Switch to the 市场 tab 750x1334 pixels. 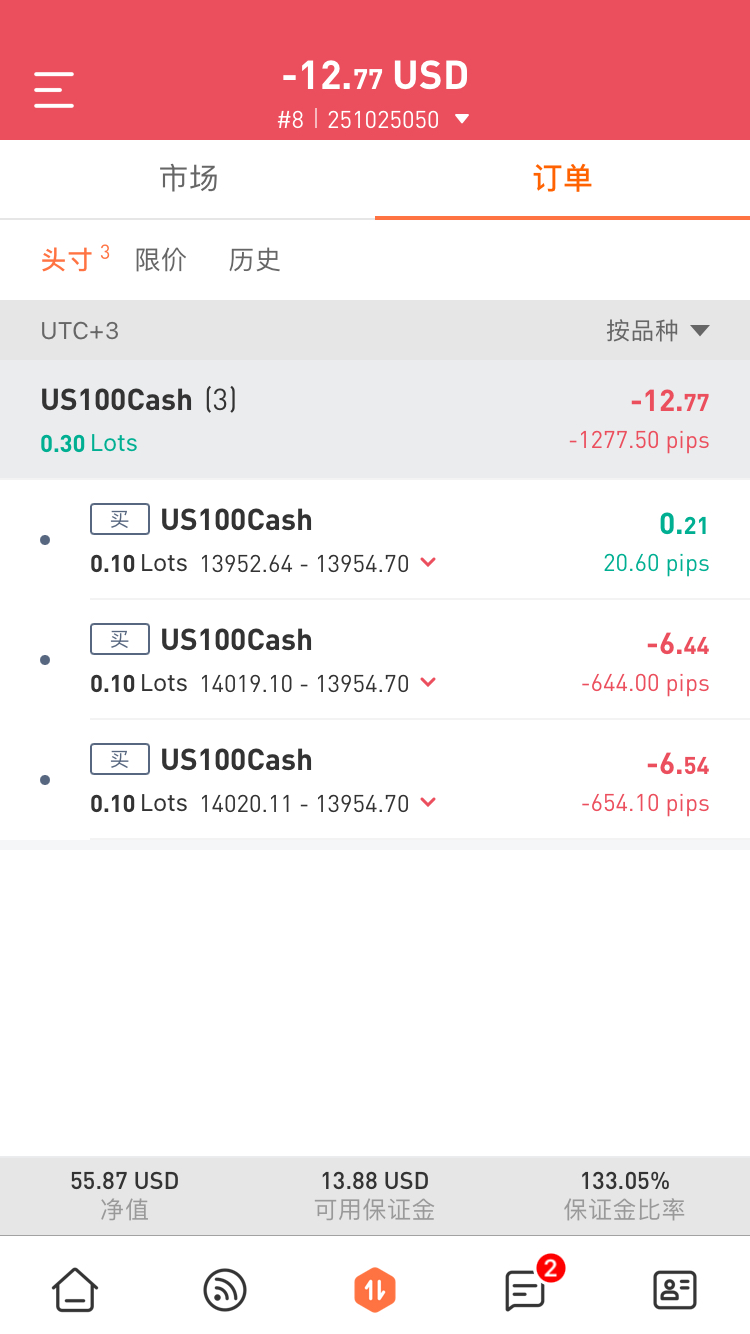coord(188,179)
